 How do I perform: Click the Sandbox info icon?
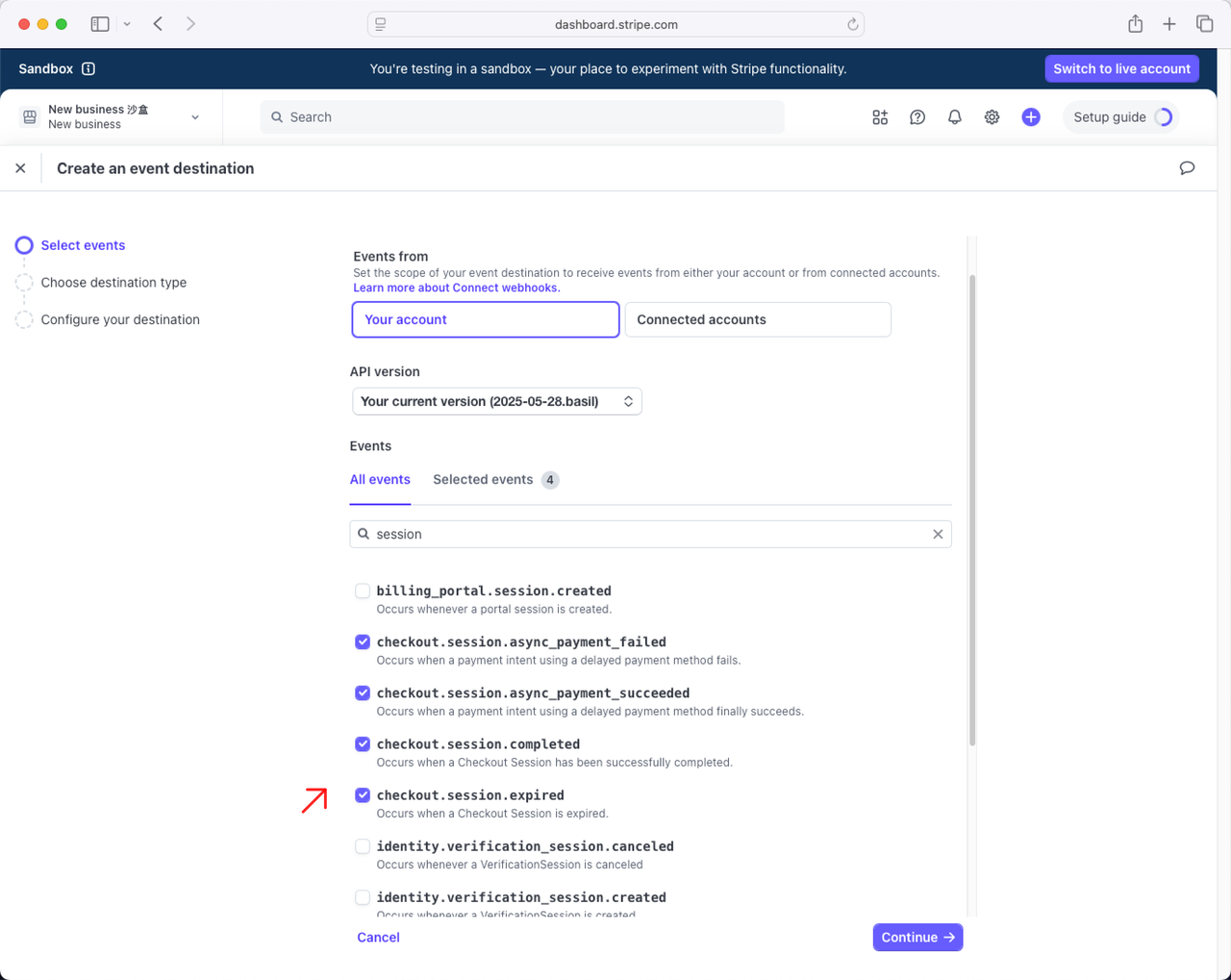(88, 69)
